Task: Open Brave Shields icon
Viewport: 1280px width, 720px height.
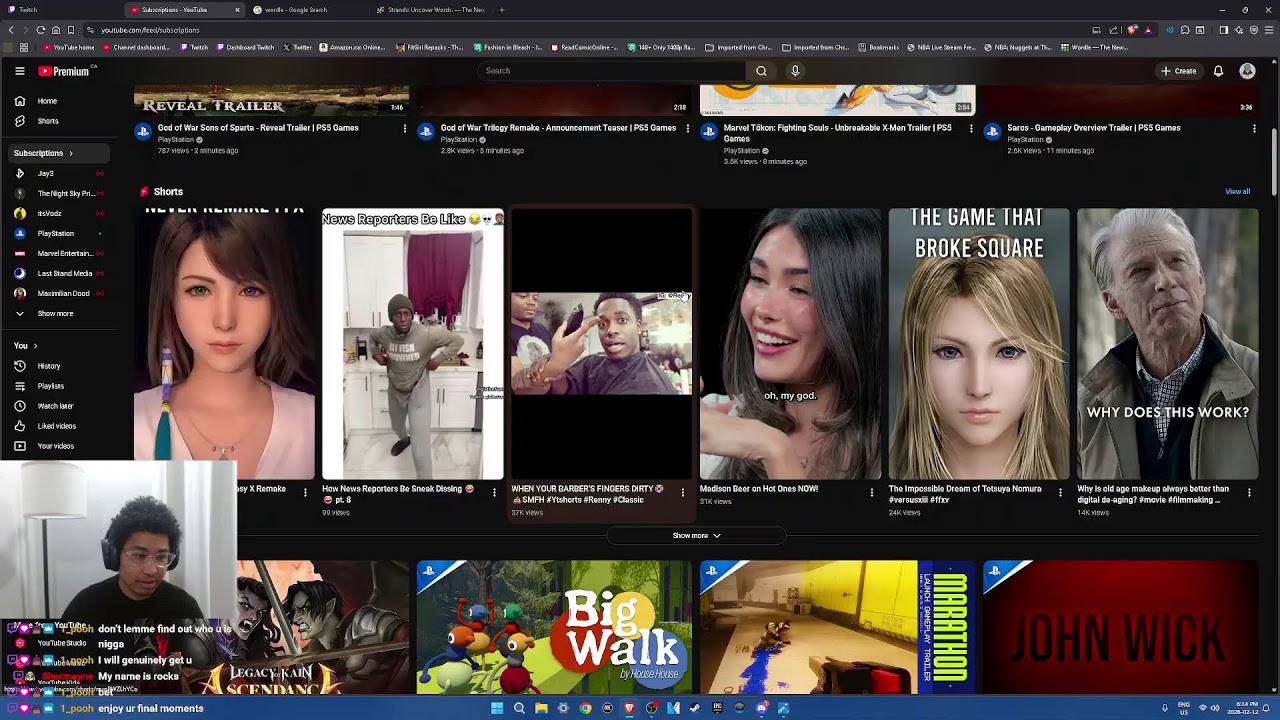Action: (1132, 30)
